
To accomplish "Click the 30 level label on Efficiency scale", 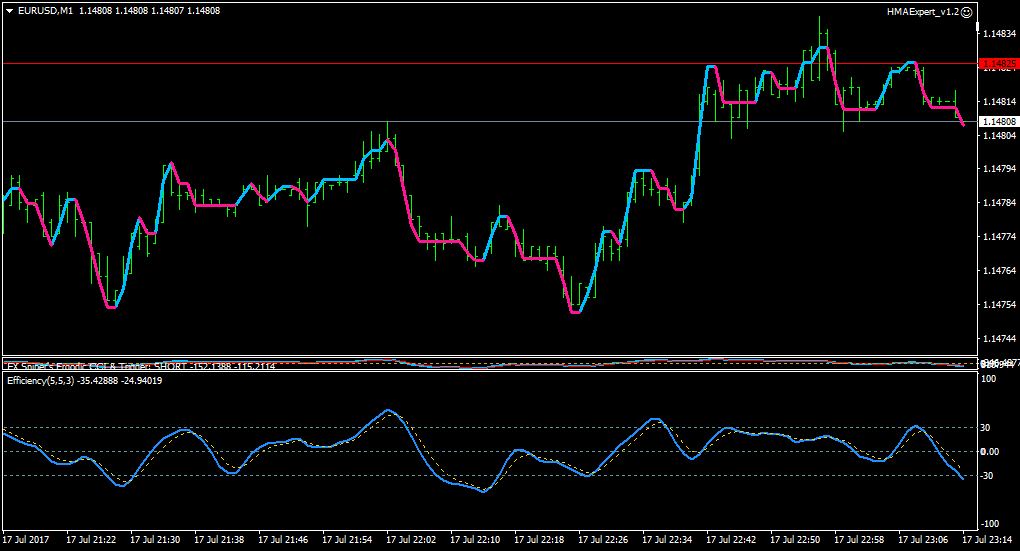I will [985, 427].
